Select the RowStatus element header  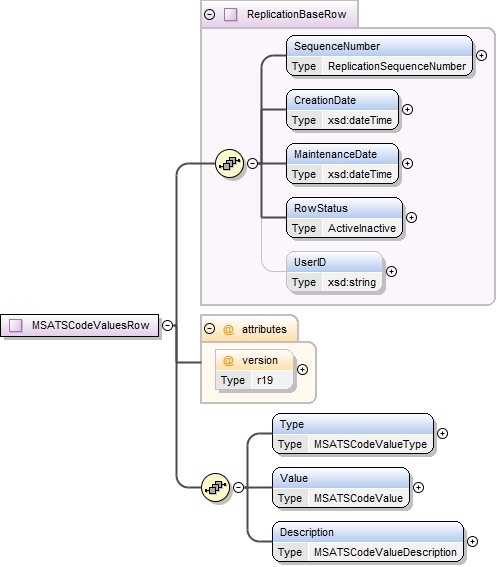pos(344,208)
